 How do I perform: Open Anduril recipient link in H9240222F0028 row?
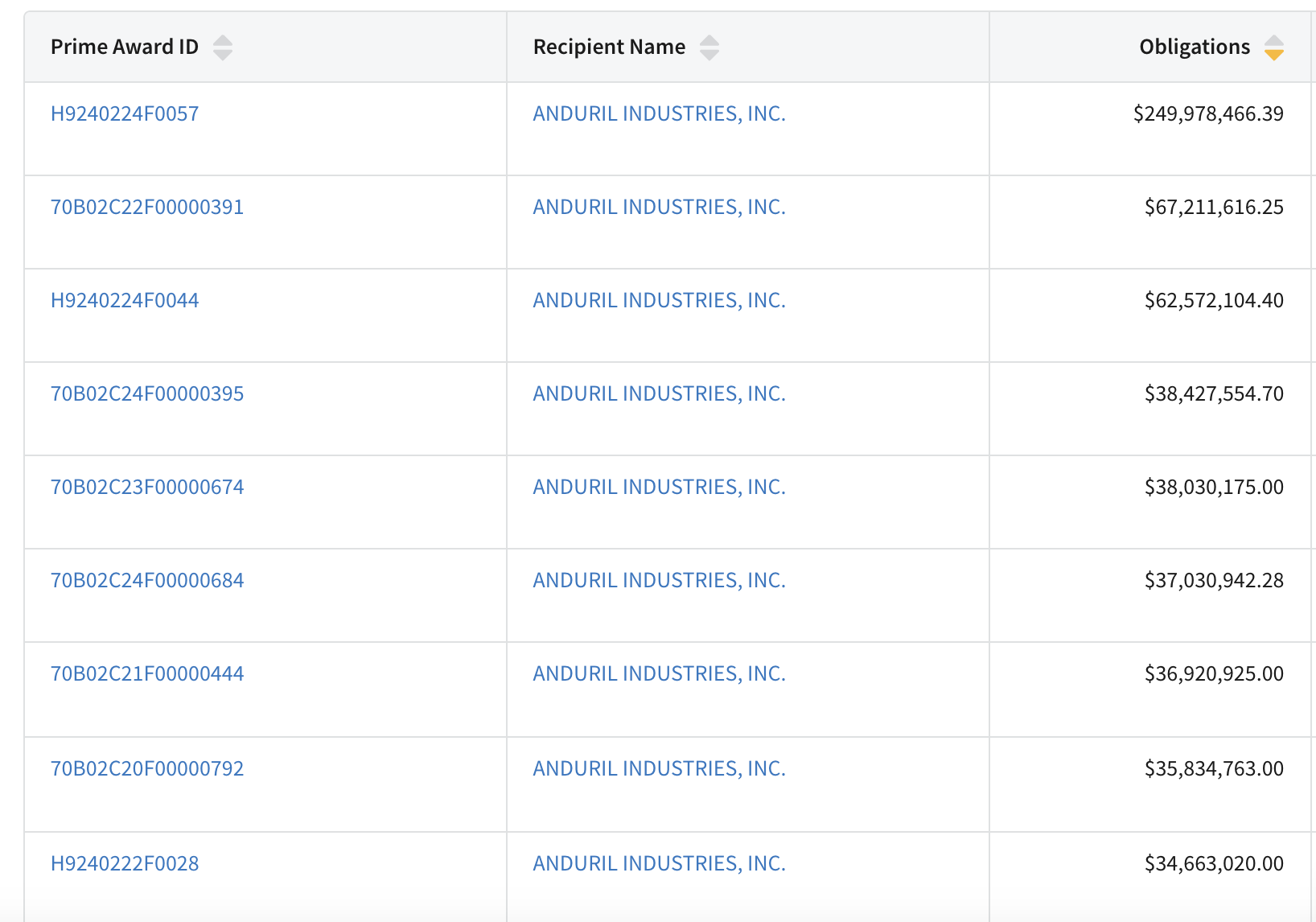tap(660, 863)
